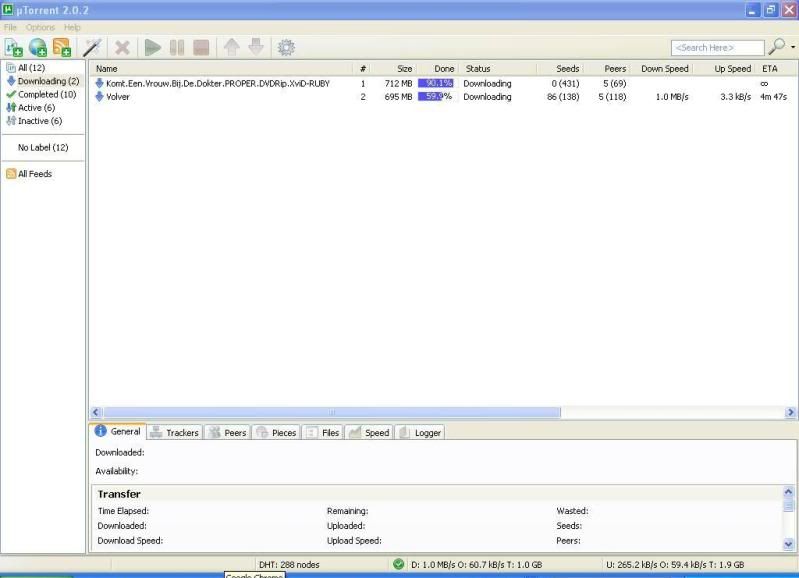The width and height of the screenshot is (799, 578).
Task: Sort by the # column header
Action: 363,69
